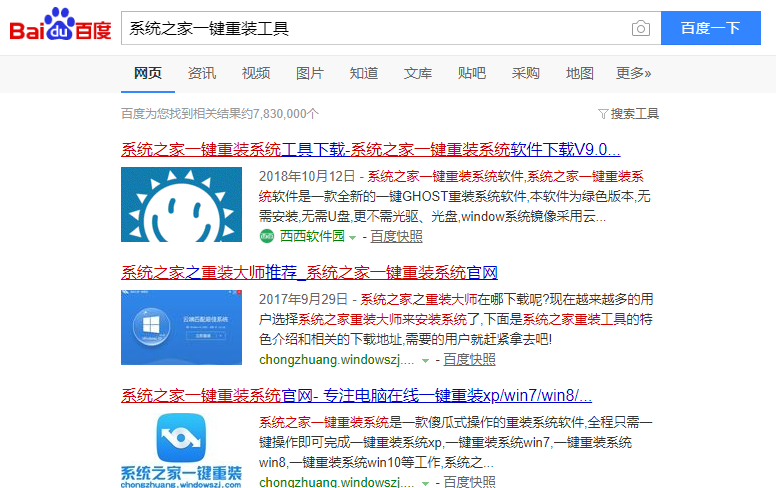Click the search tools filter icon

(x=603, y=114)
